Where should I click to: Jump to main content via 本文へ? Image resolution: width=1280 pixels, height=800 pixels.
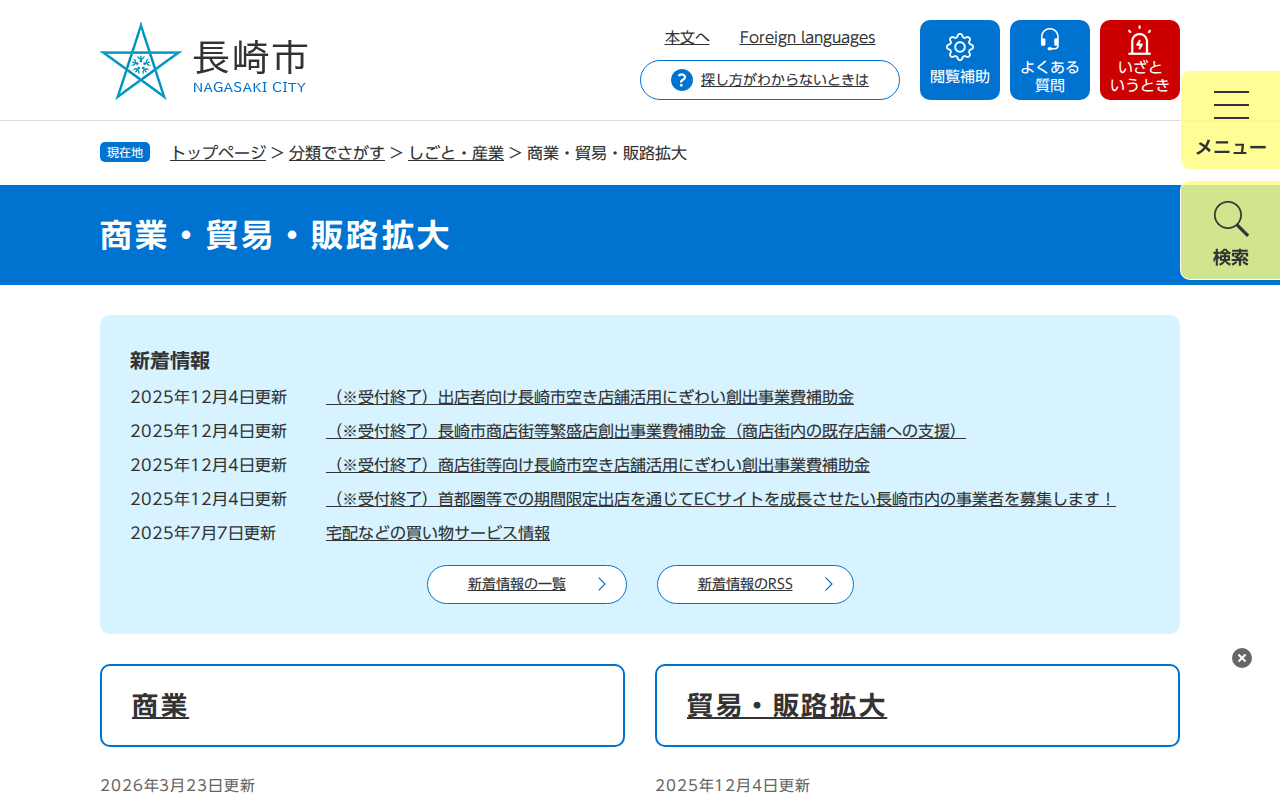686,37
